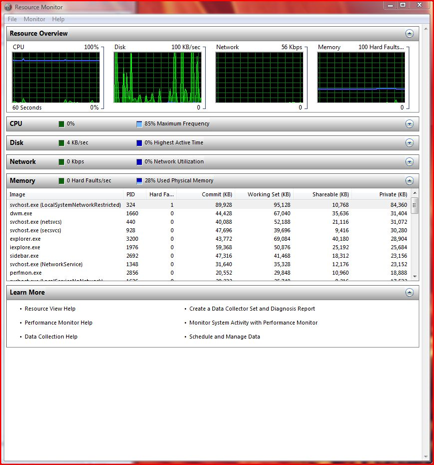The width and height of the screenshot is (434, 465).
Task: Expand the CPU section
Action: pyautogui.click(x=409, y=124)
